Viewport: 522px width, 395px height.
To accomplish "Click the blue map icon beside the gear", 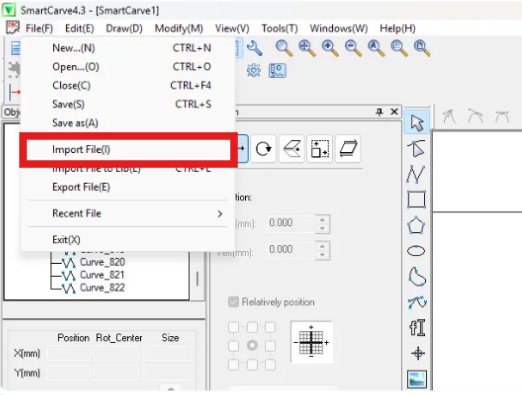I will click(x=277, y=71).
